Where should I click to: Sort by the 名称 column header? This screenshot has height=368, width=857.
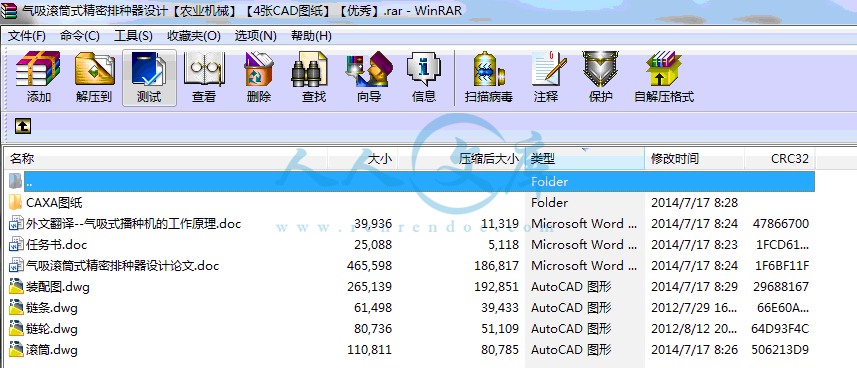pyautogui.click(x=166, y=159)
